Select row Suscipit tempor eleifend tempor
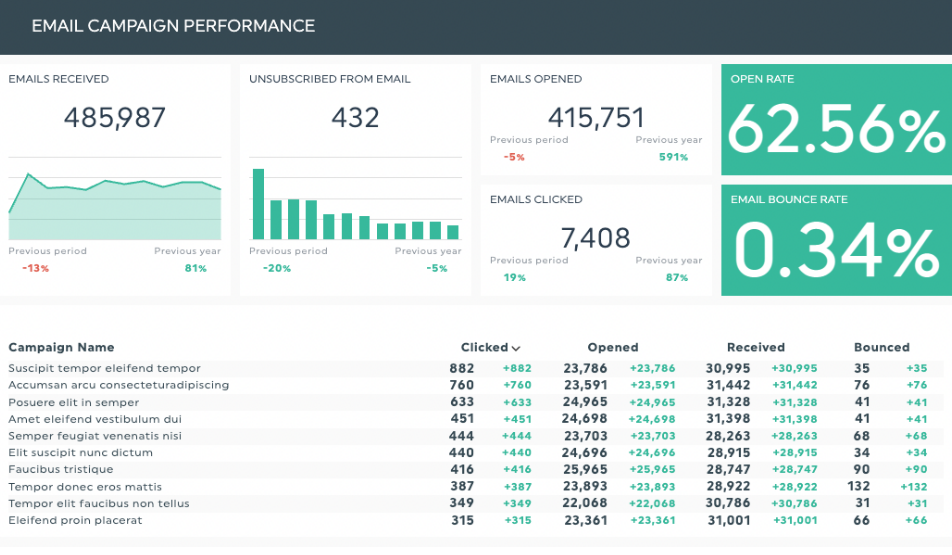952x555 pixels. click(x=476, y=368)
